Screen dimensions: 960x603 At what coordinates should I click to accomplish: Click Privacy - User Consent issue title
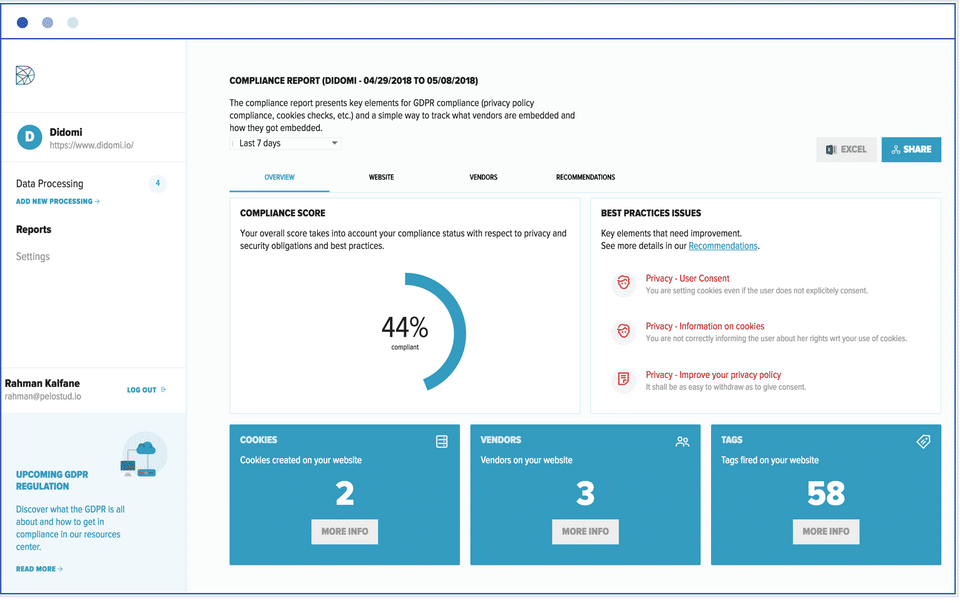pos(687,279)
